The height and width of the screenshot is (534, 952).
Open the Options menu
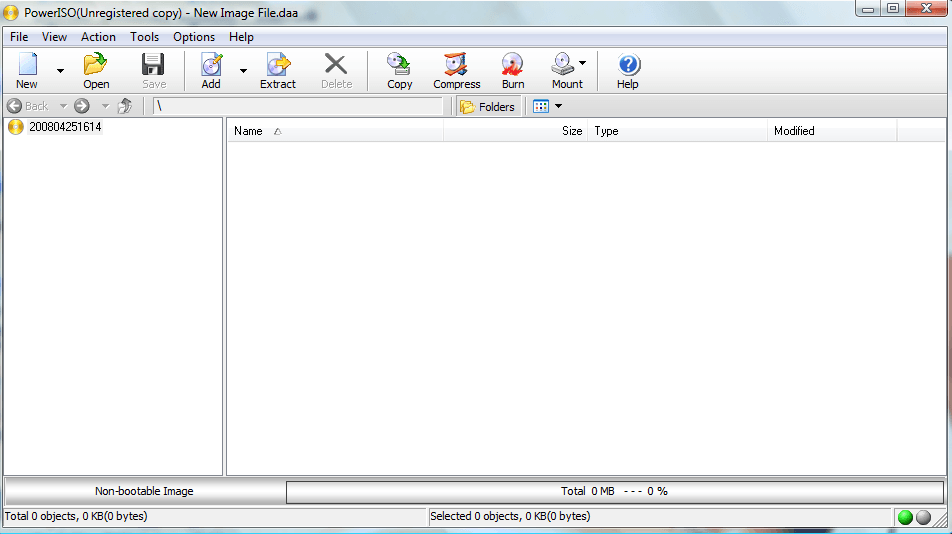194,37
